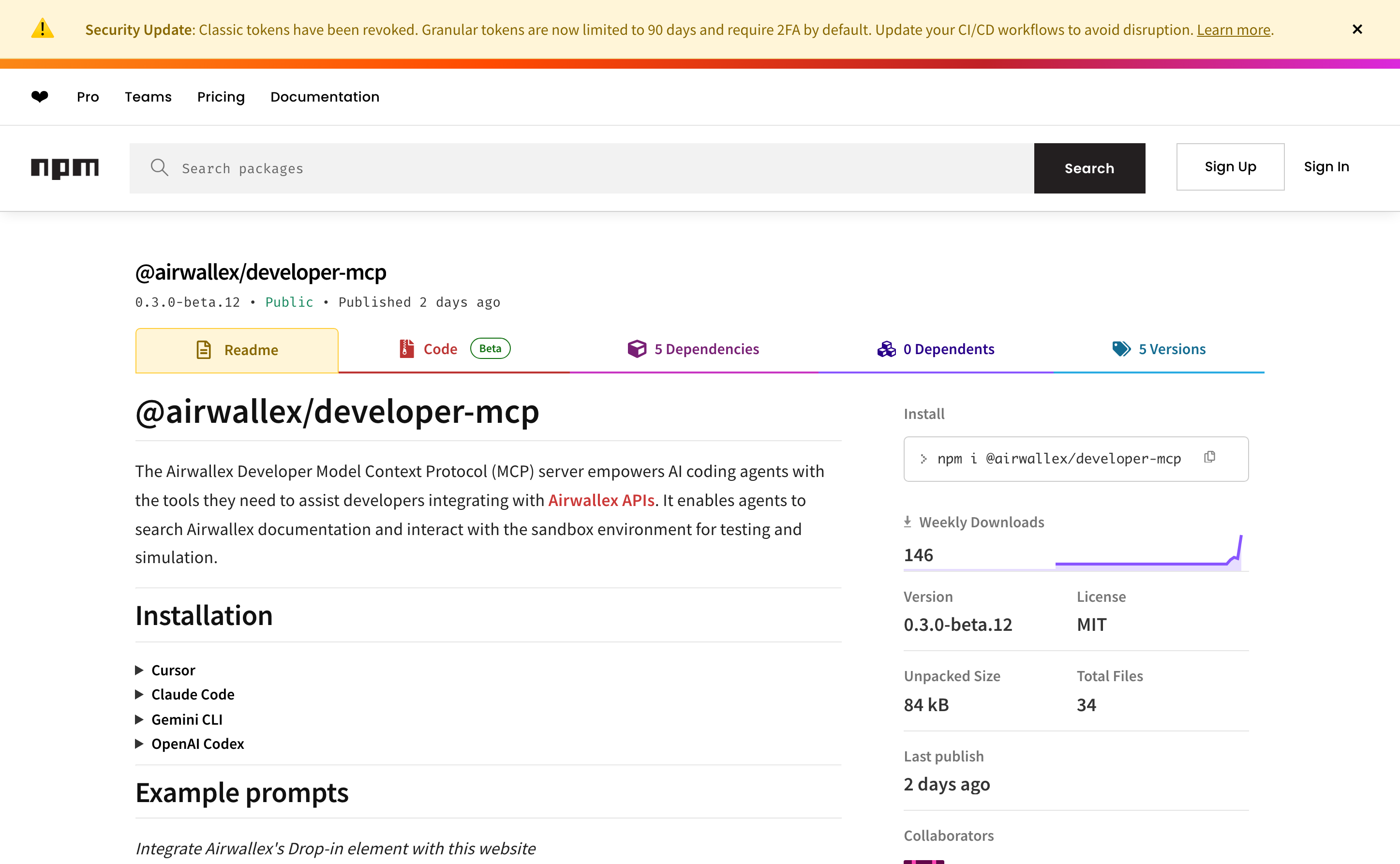1400x864 pixels.
Task: Click the black heart icon
Action: click(40, 97)
